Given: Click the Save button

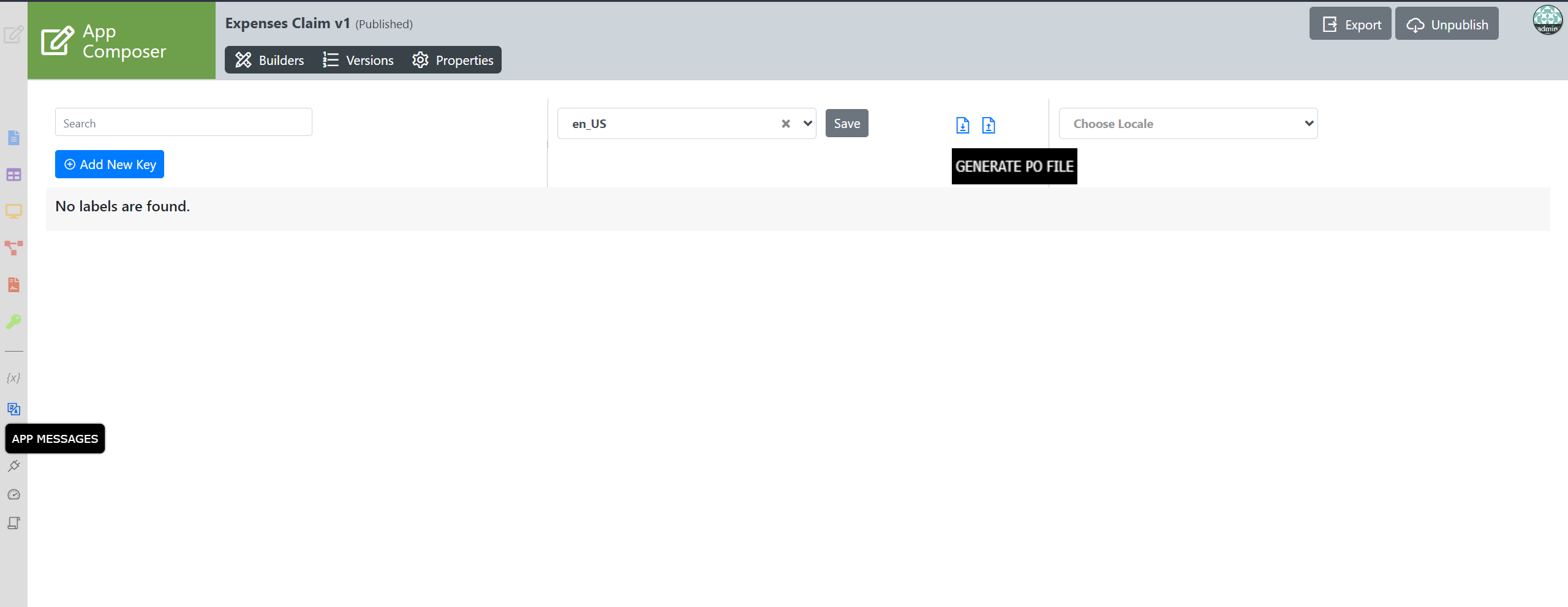Looking at the screenshot, I should click(x=847, y=123).
